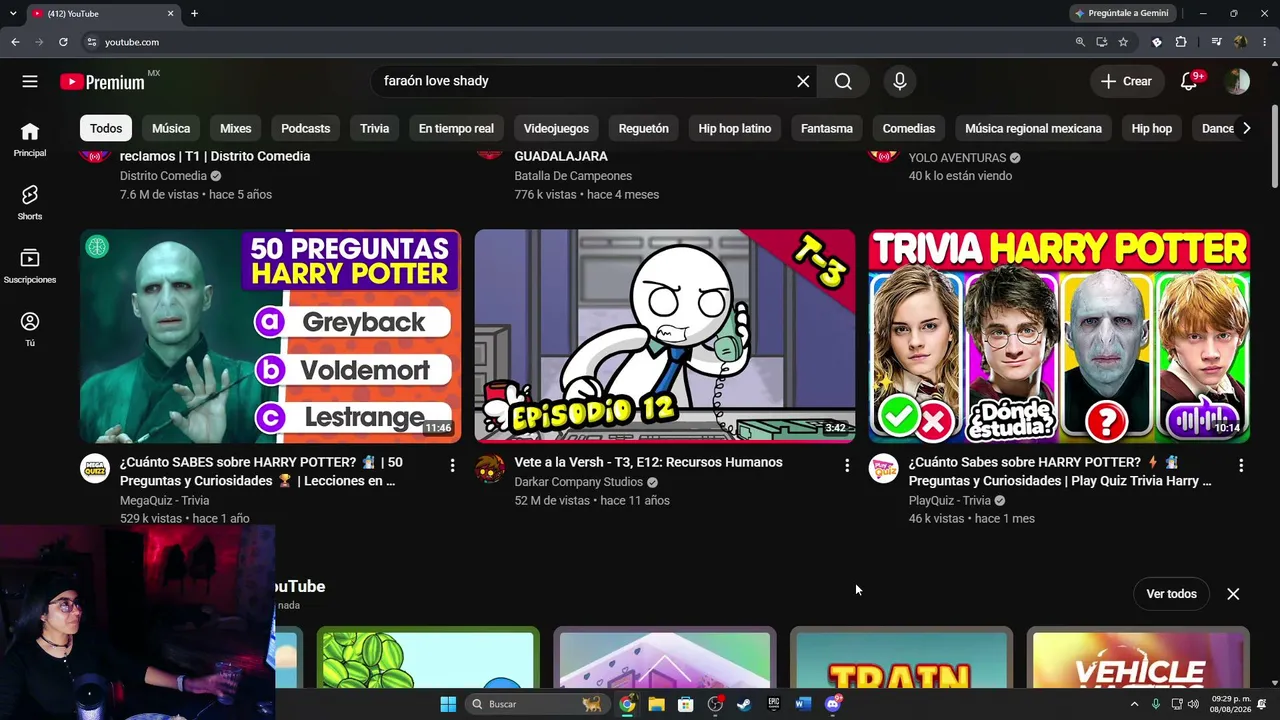Select the Reguetón filter chip
The height and width of the screenshot is (720, 1280).
pyautogui.click(x=643, y=128)
